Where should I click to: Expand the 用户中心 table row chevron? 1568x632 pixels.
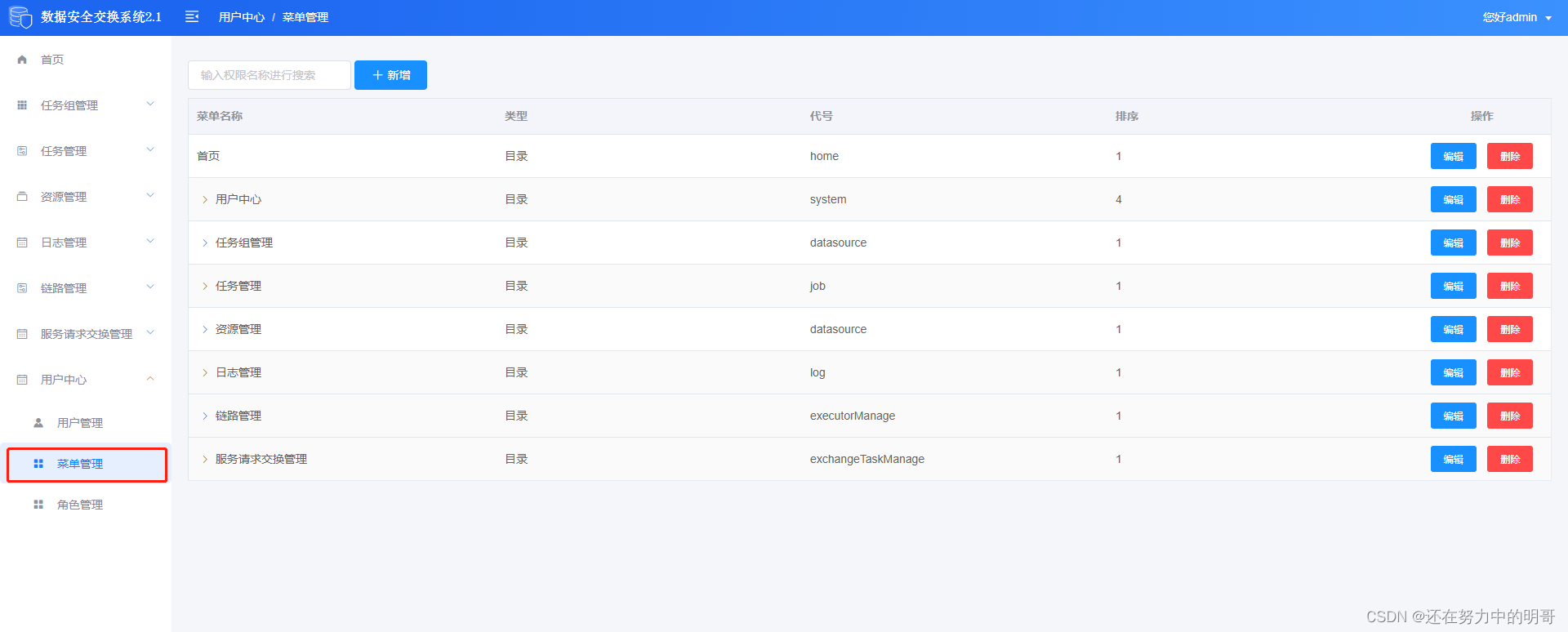click(205, 199)
